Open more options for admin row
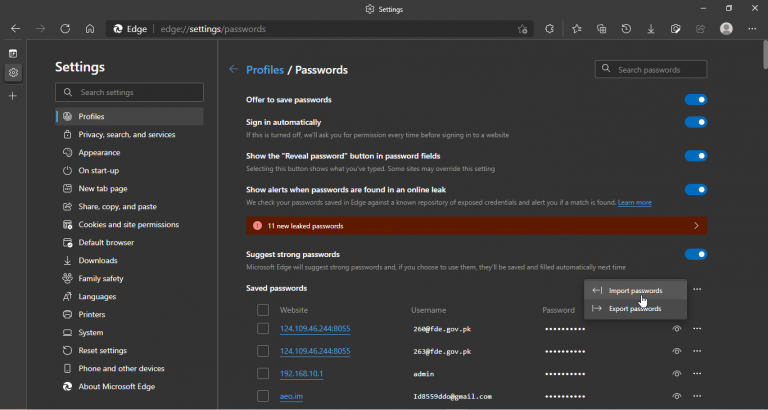The image size is (768, 410). (697, 374)
